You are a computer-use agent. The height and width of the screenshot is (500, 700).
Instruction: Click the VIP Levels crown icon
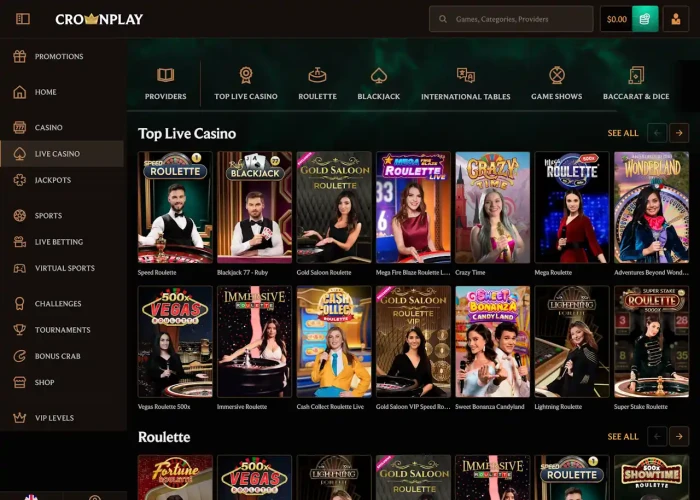click(x=20, y=418)
